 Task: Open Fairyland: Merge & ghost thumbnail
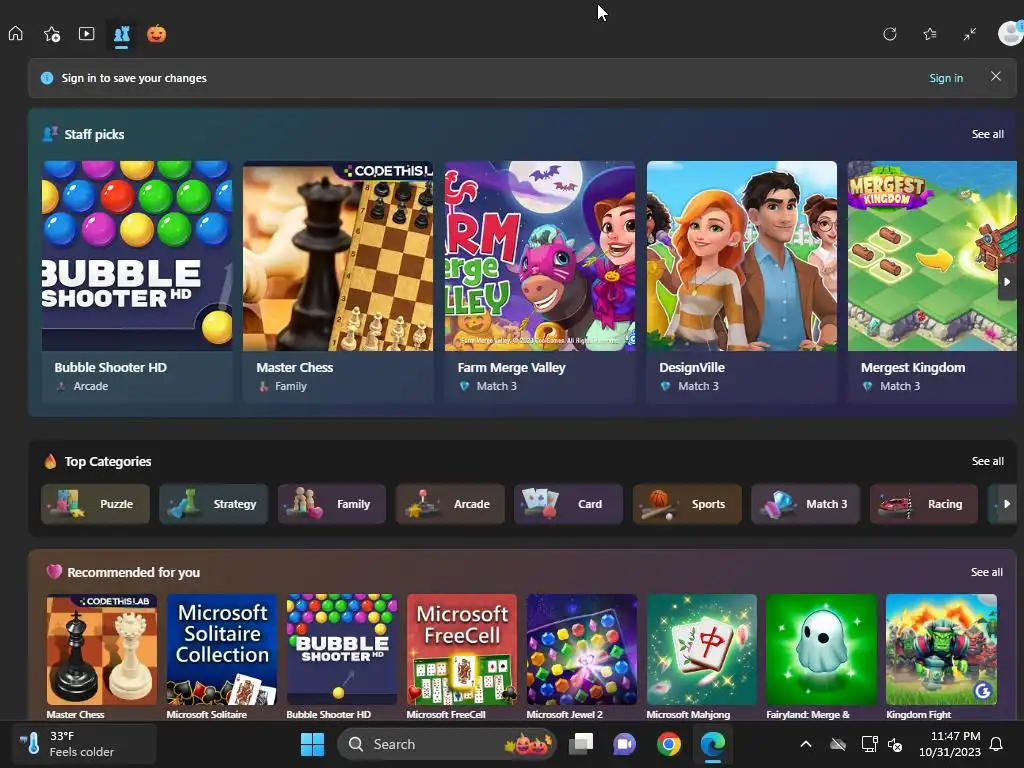(x=821, y=649)
